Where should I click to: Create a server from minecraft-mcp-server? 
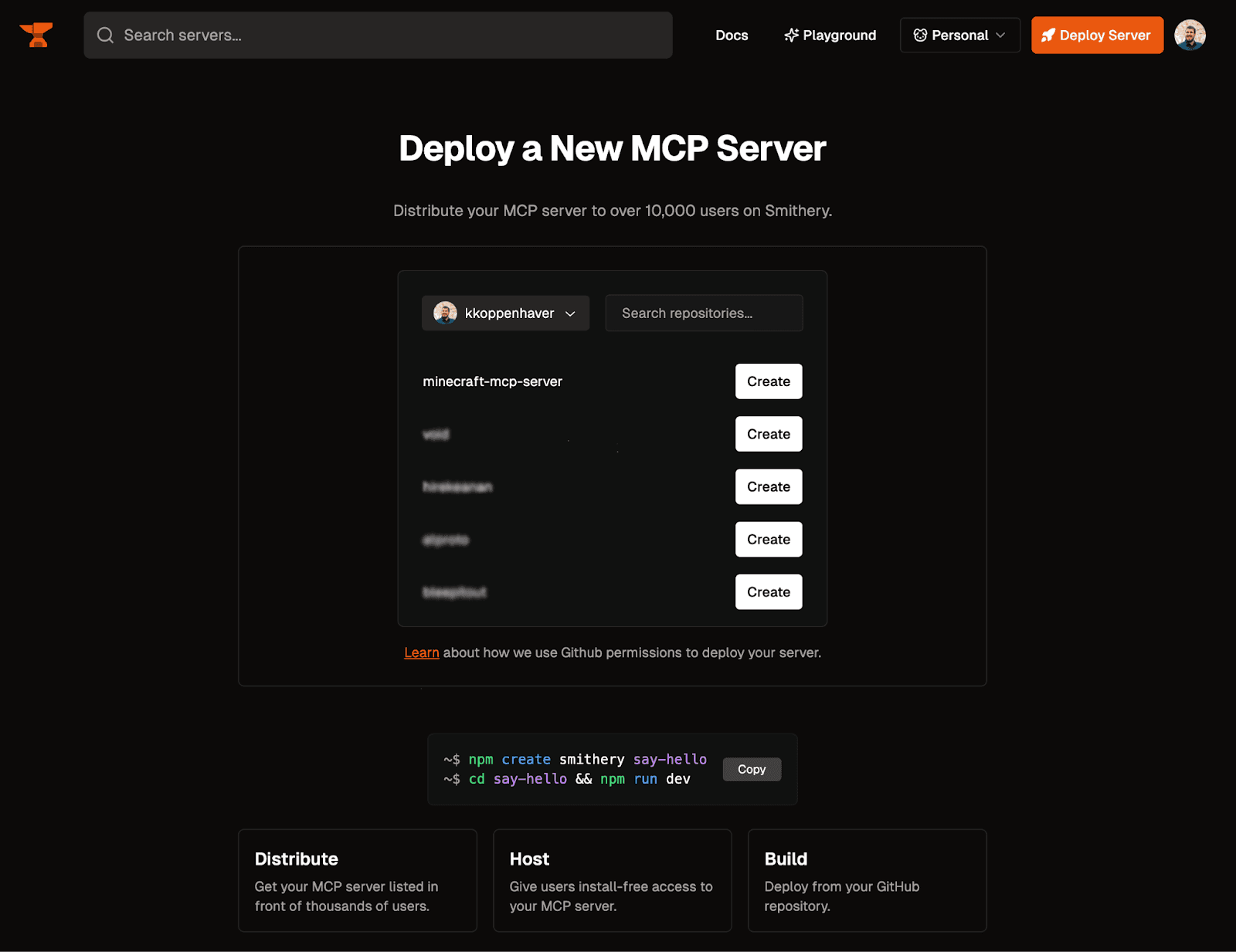(x=767, y=381)
